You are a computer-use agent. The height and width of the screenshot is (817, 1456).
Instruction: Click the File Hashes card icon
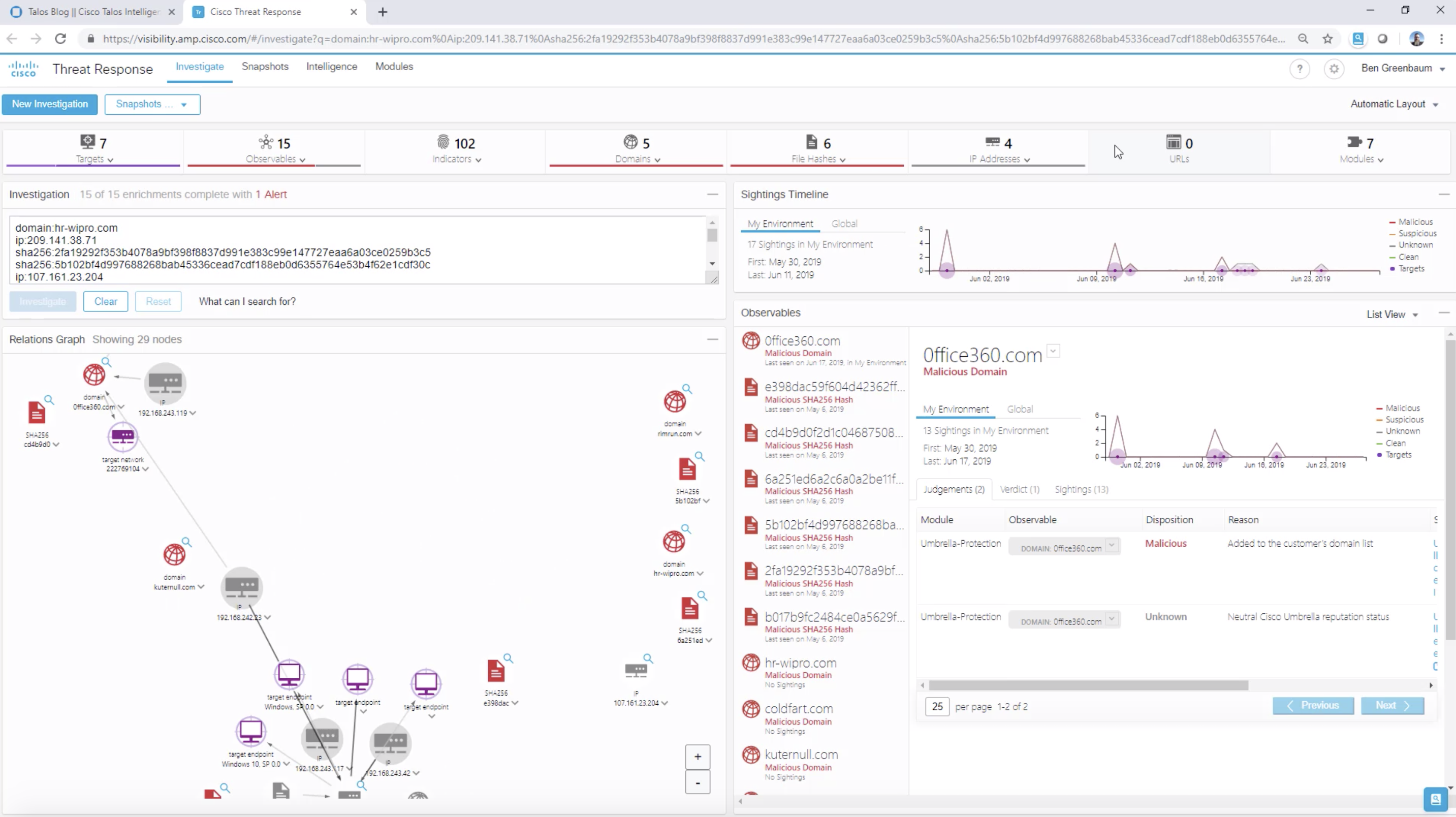tap(812, 142)
